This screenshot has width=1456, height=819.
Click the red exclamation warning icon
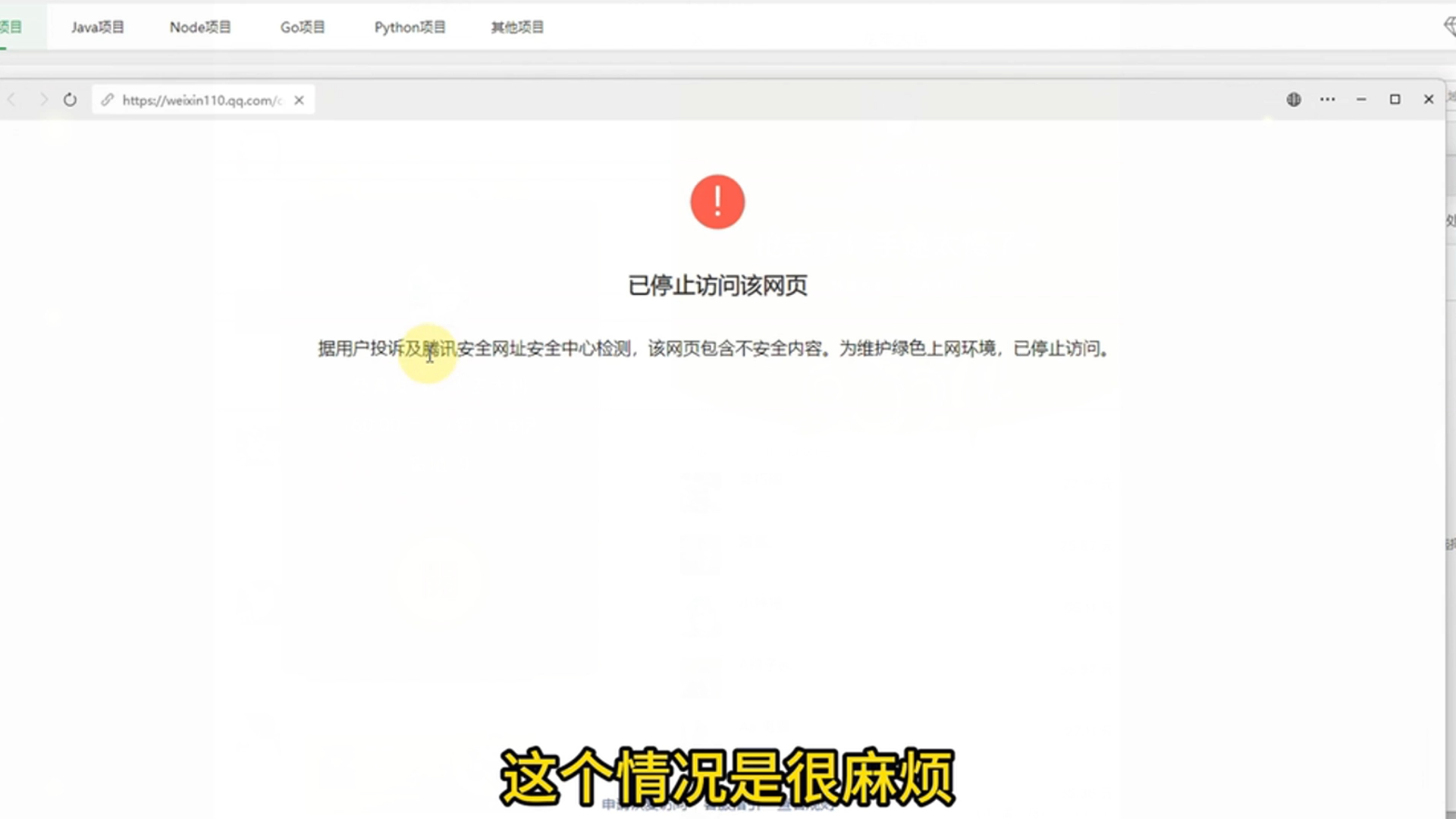[717, 202]
